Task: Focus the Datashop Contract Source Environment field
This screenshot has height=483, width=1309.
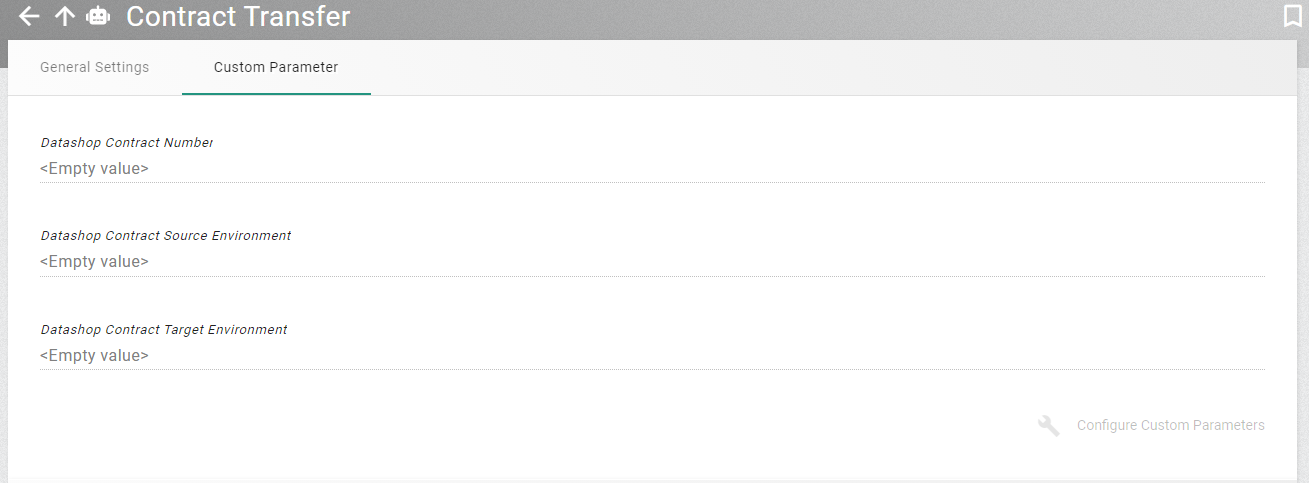Action: 652,262
